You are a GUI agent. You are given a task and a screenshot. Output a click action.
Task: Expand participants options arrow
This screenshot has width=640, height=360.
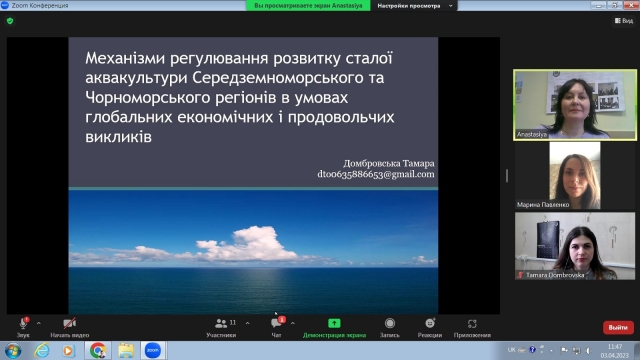click(x=248, y=323)
